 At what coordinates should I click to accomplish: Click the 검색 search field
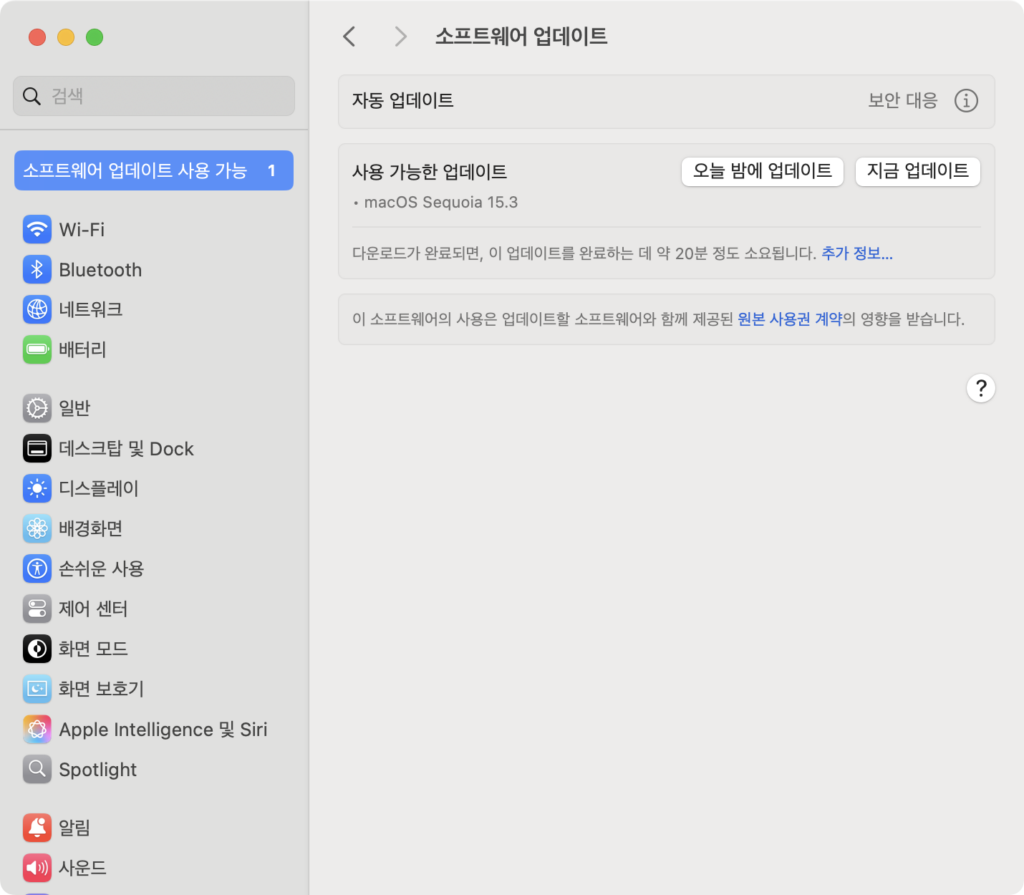[x=153, y=96]
